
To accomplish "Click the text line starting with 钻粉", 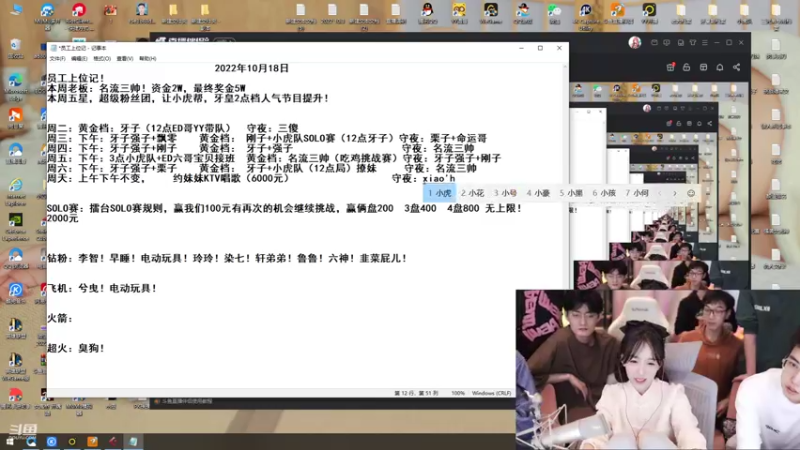I will [x=227, y=258].
